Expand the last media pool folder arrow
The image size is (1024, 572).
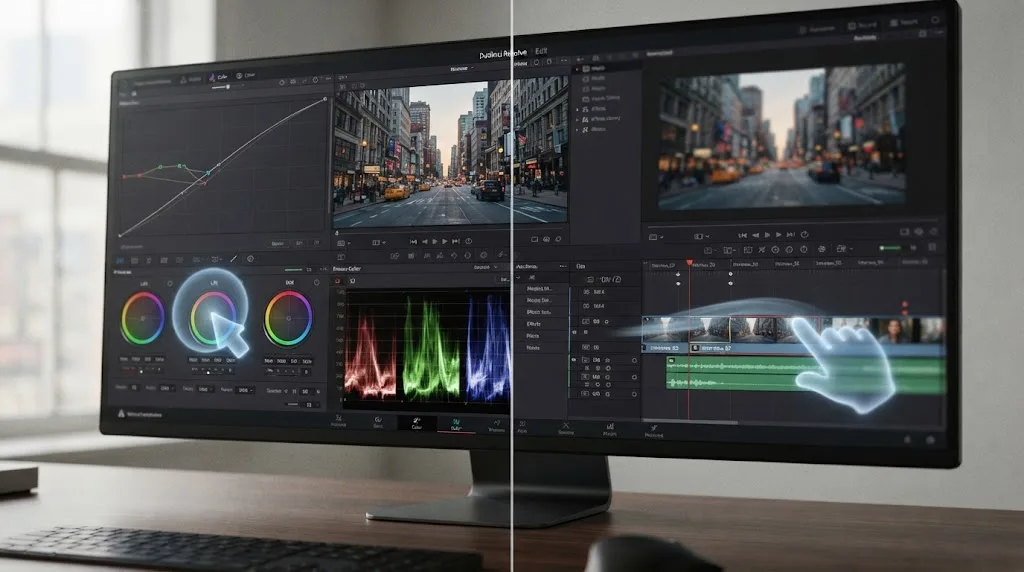(x=577, y=129)
